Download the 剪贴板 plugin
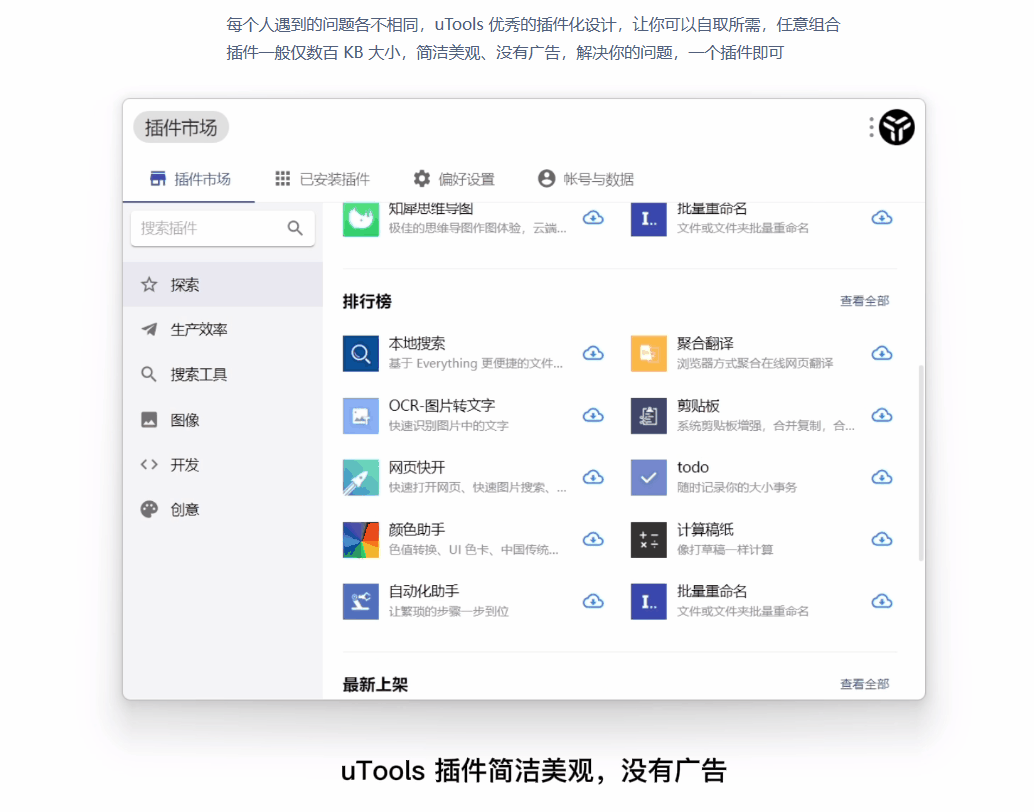The image size is (1034, 812). coord(882,416)
